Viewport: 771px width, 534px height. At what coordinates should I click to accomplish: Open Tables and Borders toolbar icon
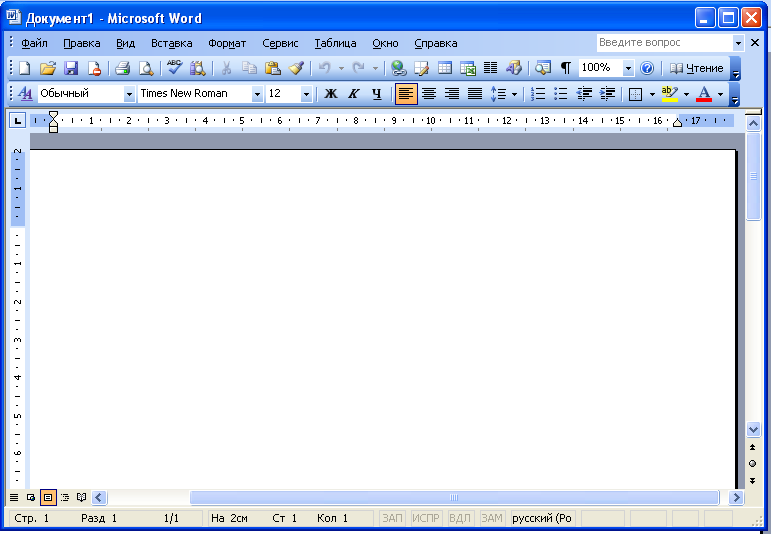(421, 68)
